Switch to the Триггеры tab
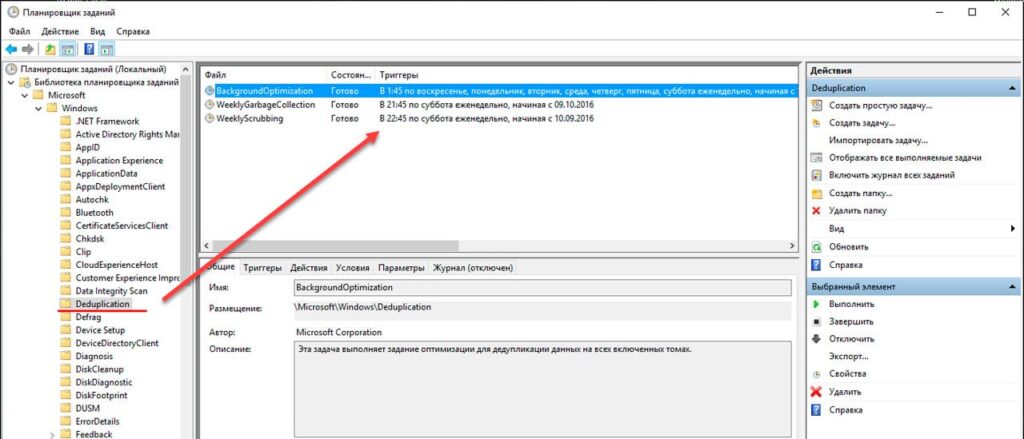The height and width of the screenshot is (439, 1024). [263, 268]
